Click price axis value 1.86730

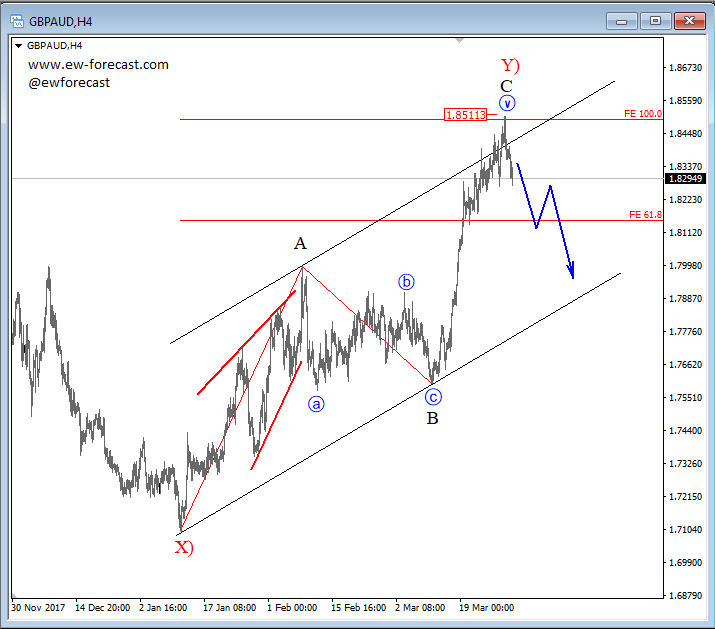coord(685,68)
